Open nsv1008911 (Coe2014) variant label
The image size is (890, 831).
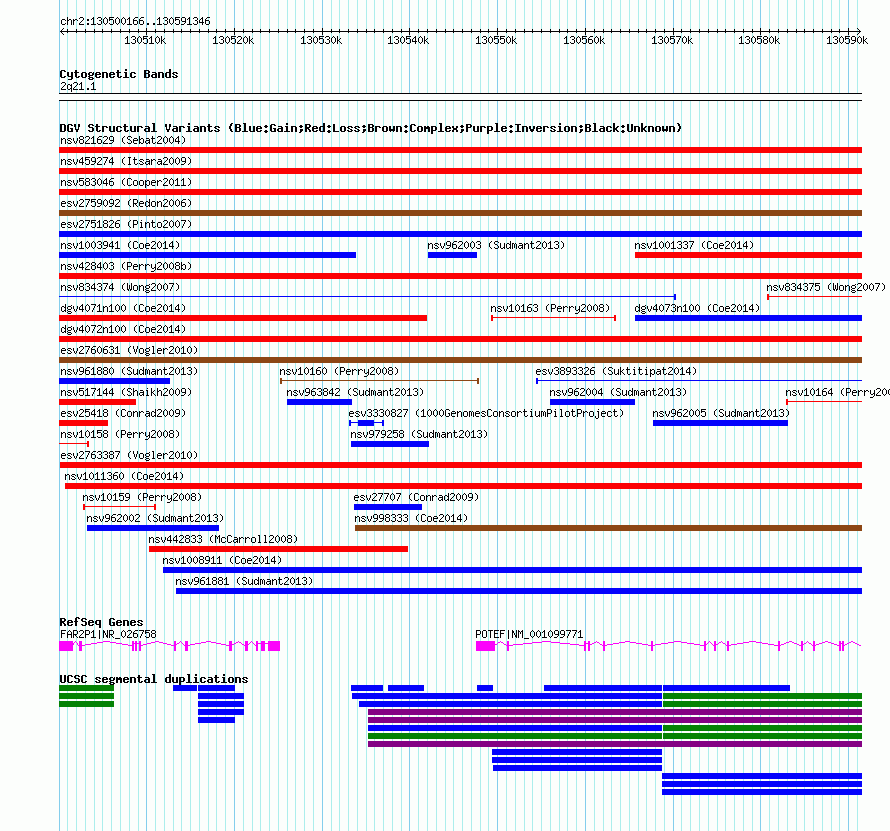coord(222,560)
